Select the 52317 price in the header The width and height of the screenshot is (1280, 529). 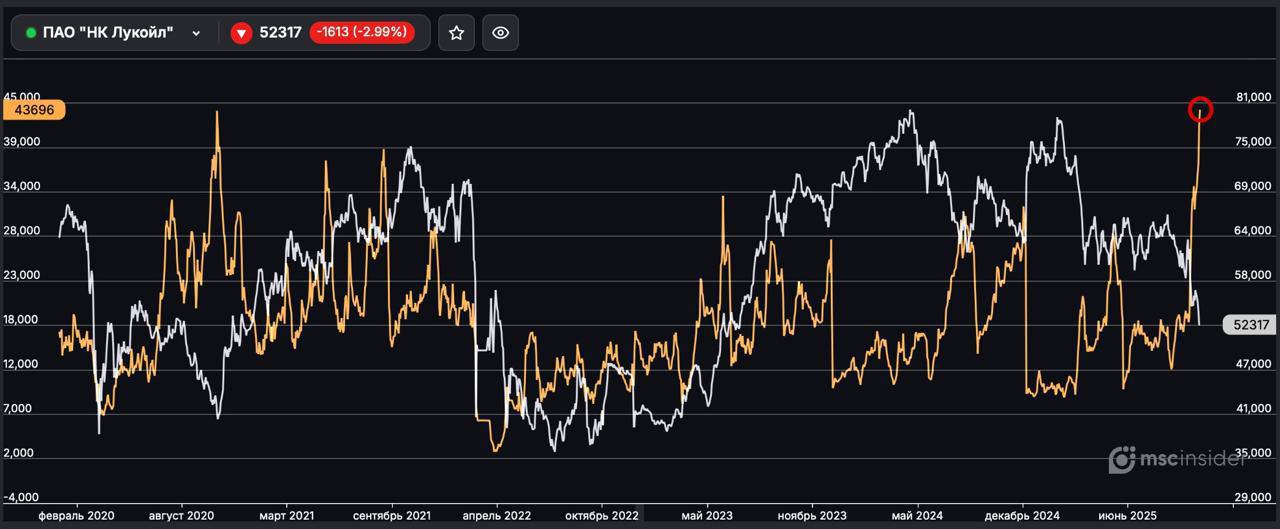tap(280, 33)
